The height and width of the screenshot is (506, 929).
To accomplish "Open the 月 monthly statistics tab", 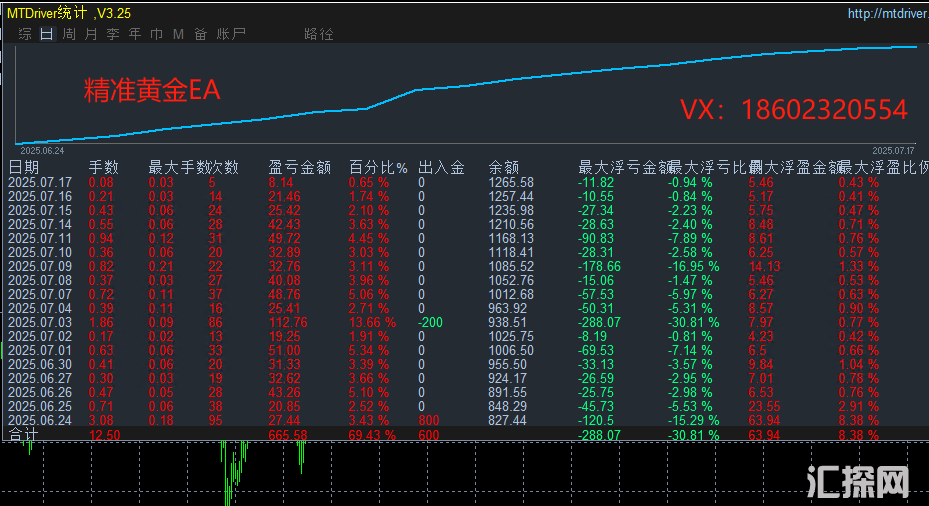I will 91,34.
